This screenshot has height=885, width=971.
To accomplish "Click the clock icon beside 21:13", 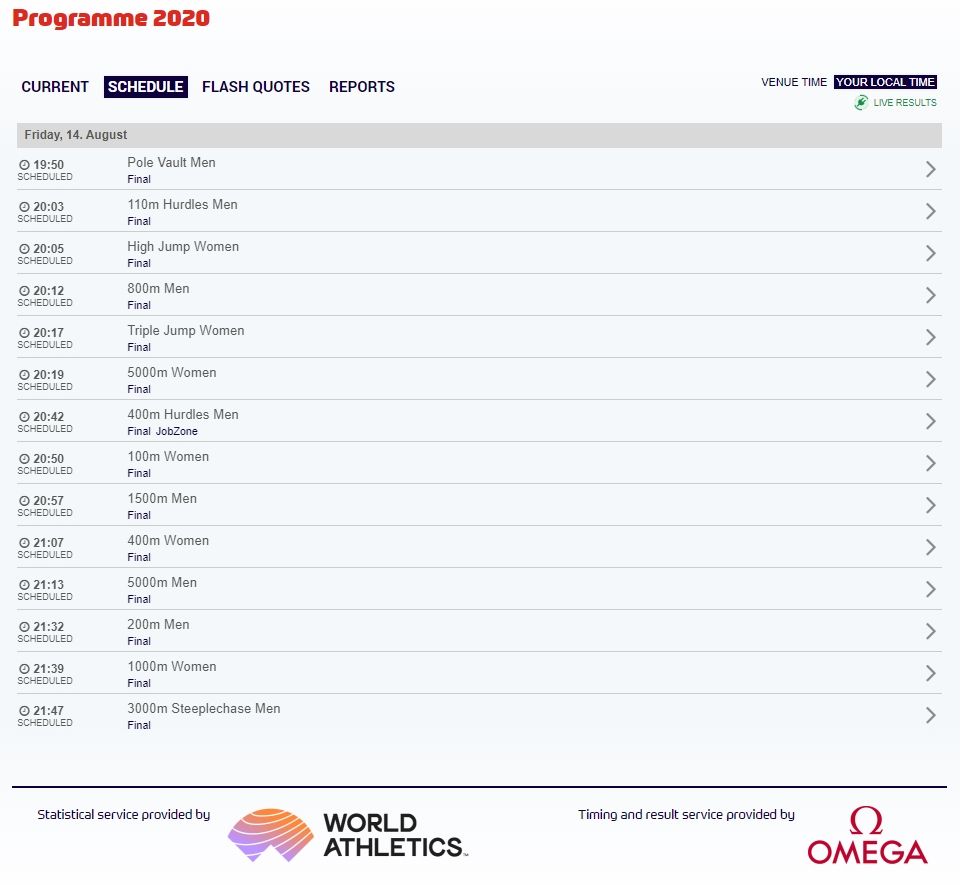I will (25, 585).
